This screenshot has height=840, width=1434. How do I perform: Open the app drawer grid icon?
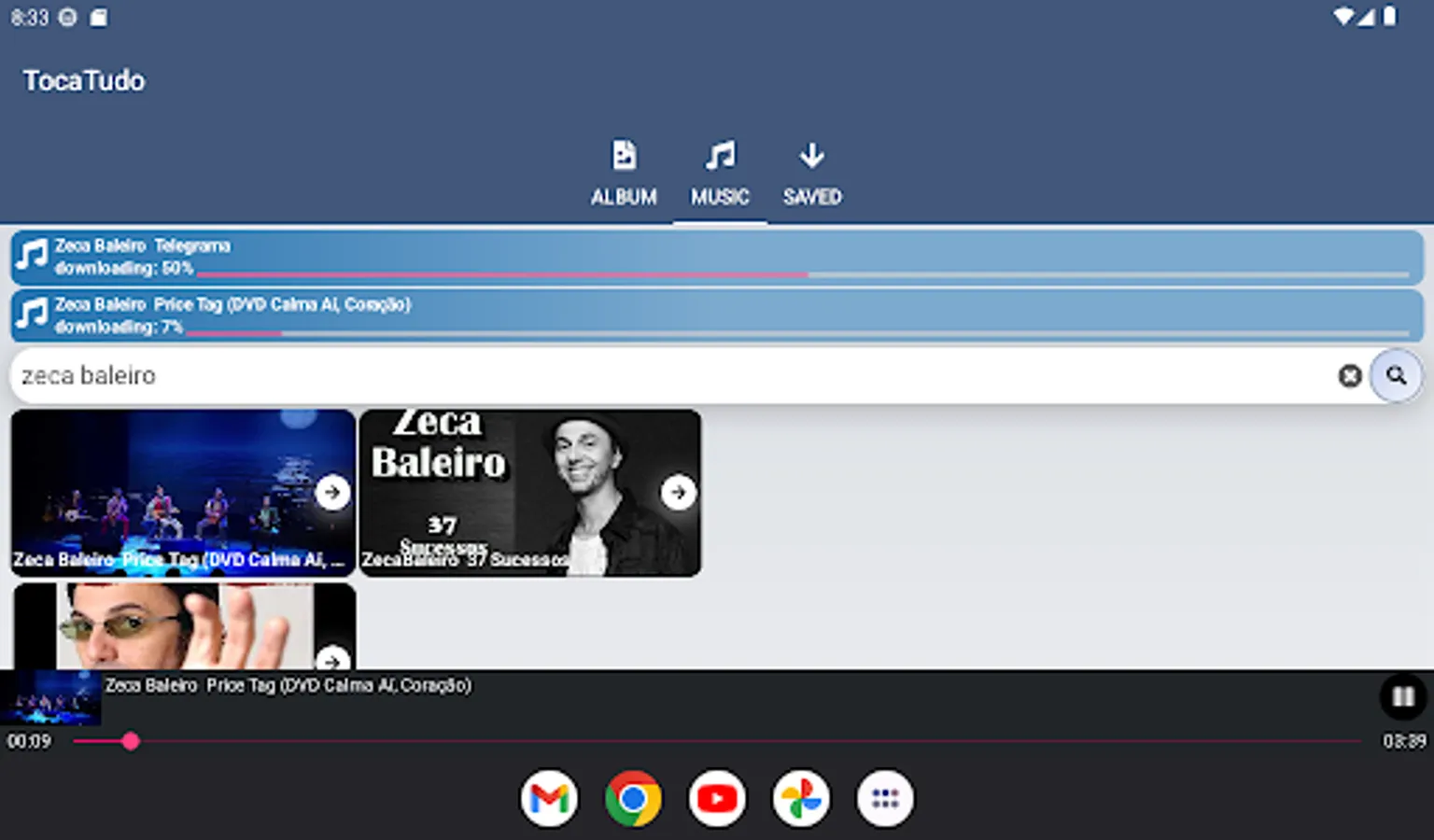coord(885,799)
